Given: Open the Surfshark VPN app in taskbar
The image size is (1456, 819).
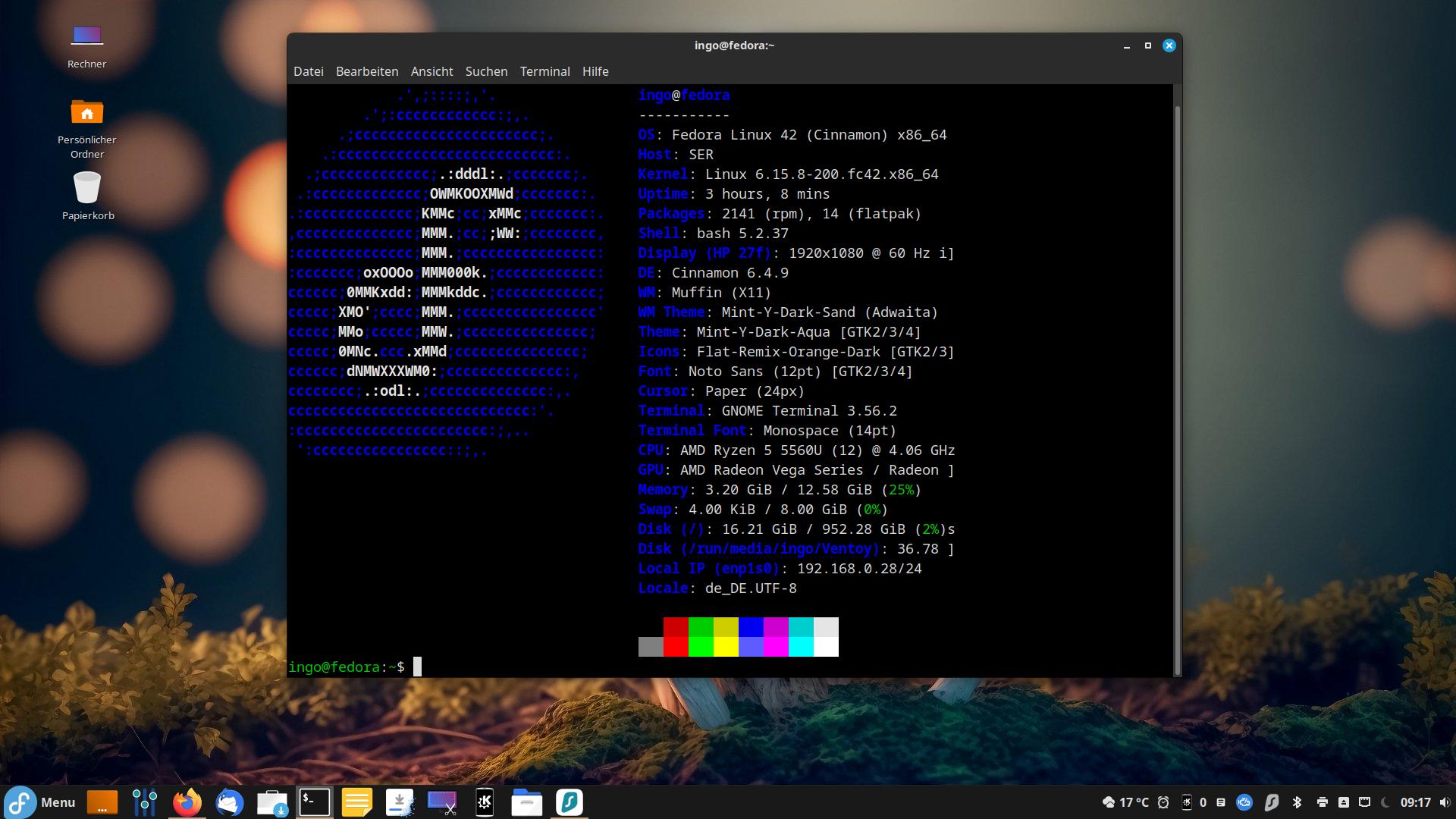Looking at the screenshot, I should click(570, 802).
